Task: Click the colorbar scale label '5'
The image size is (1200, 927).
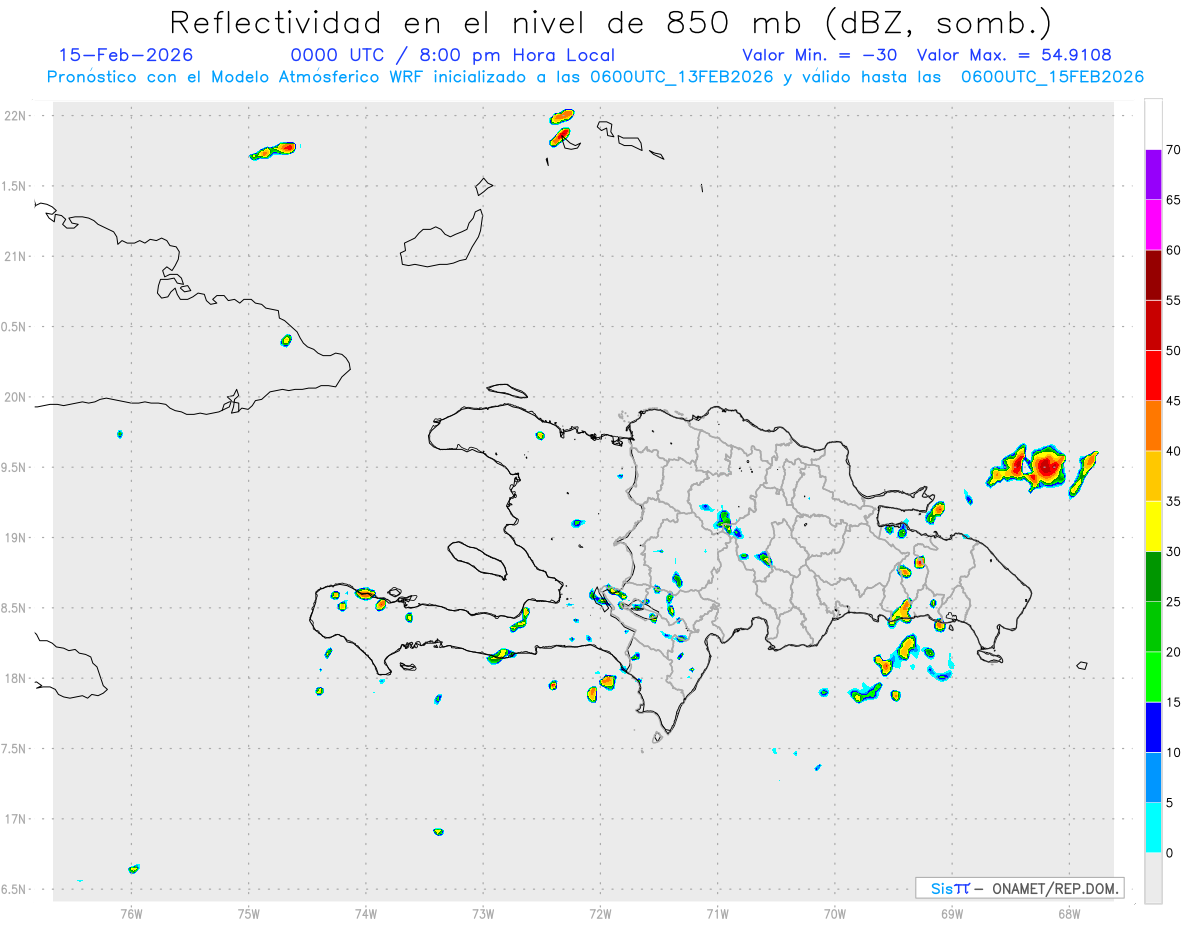Action: (x=1170, y=803)
